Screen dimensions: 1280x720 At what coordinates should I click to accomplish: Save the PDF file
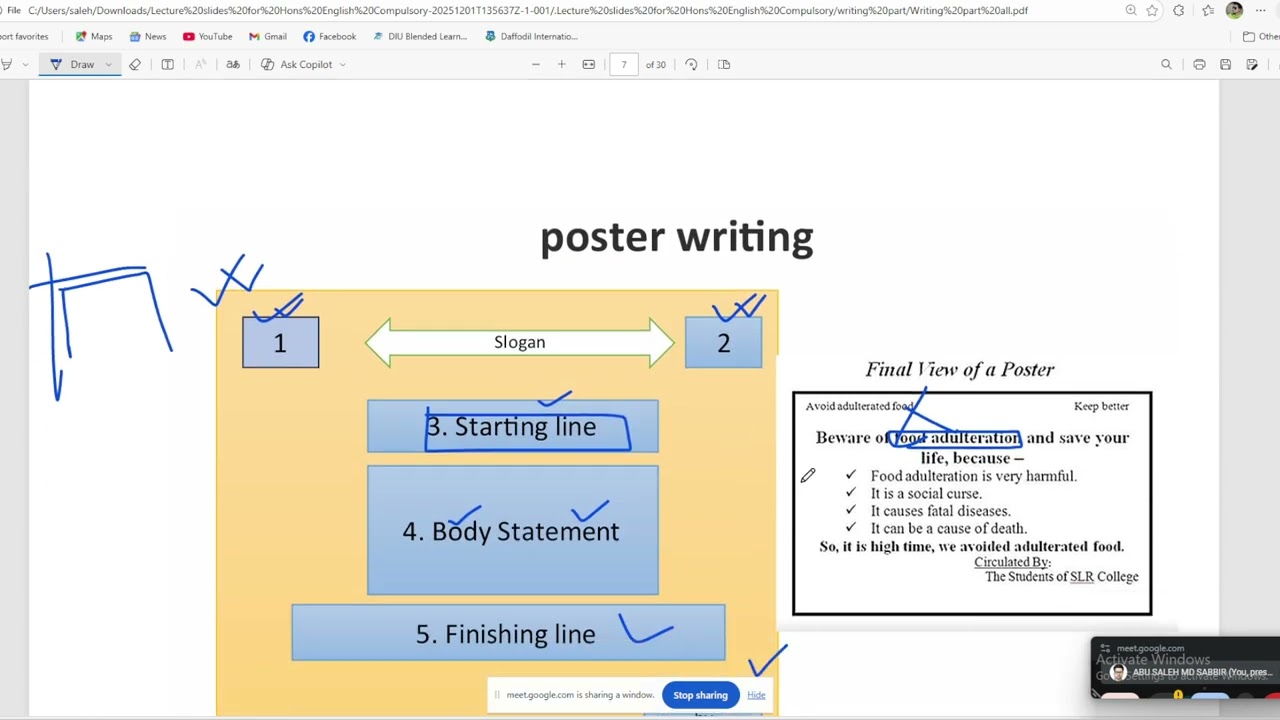[x=1225, y=64]
